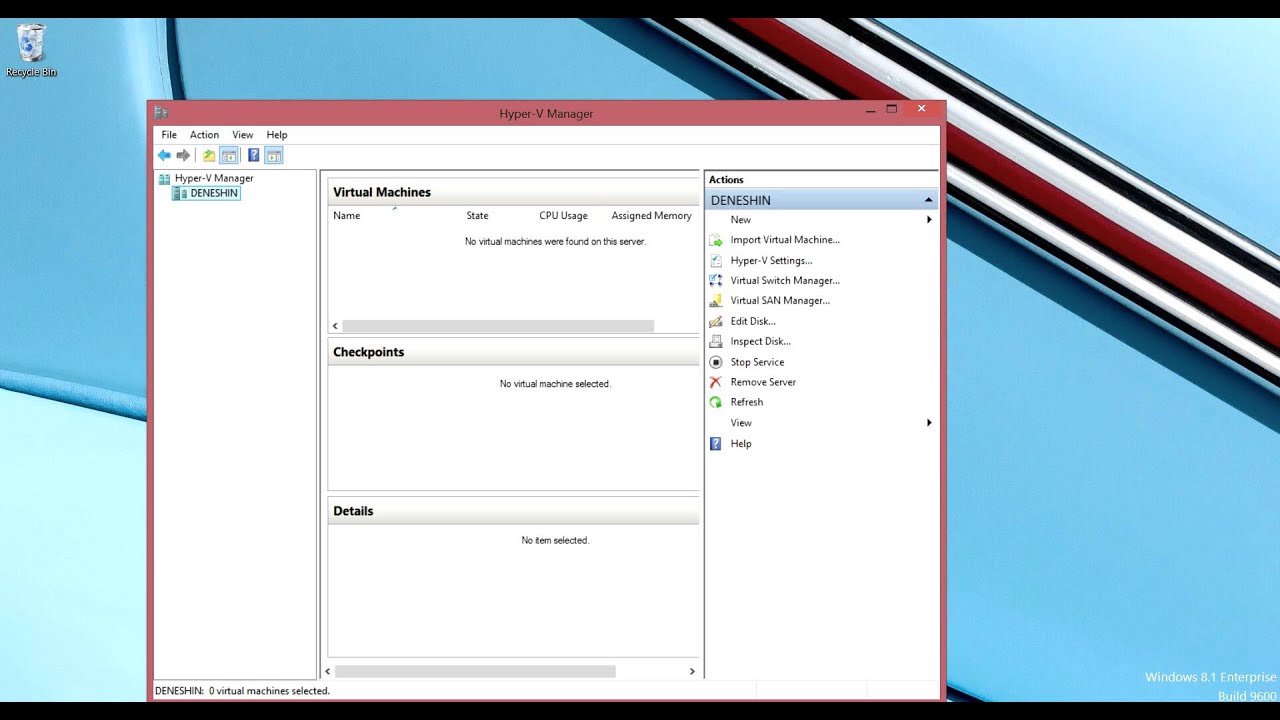Expand the New submenu arrow in Actions
The height and width of the screenshot is (720, 1280).
click(929, 220)
